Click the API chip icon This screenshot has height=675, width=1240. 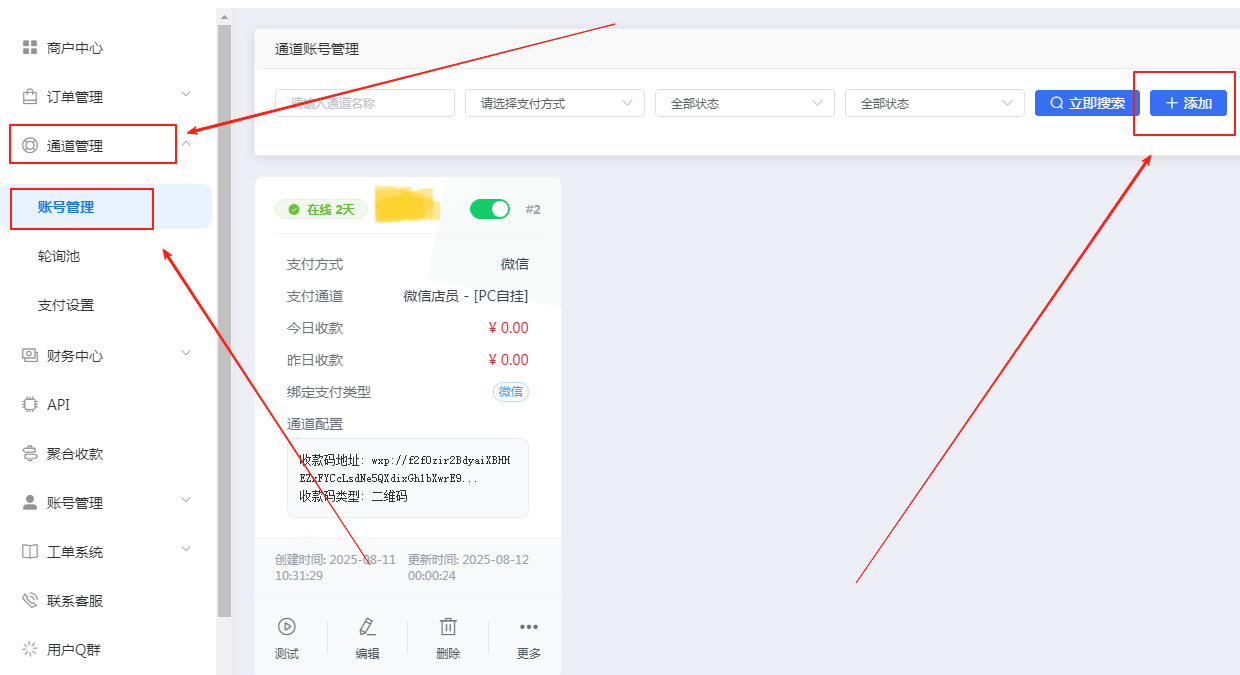tap(29, 404)
